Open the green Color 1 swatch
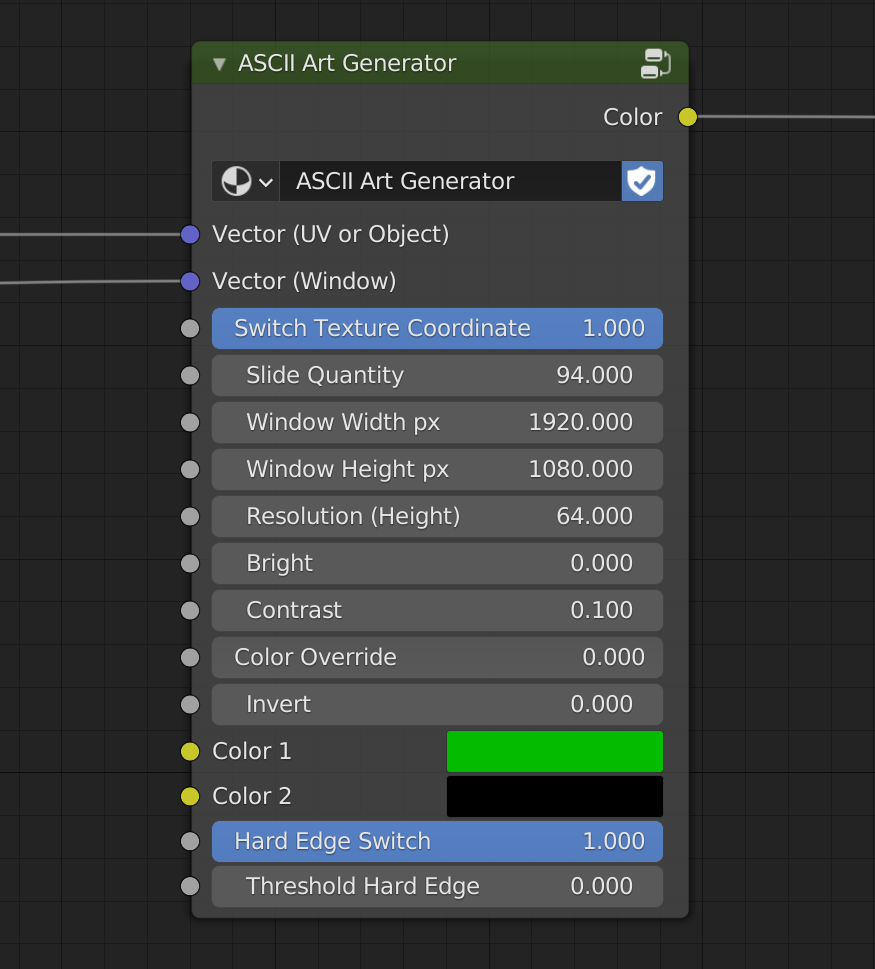This screenshot has height=969, width=875. pos(554,751)
